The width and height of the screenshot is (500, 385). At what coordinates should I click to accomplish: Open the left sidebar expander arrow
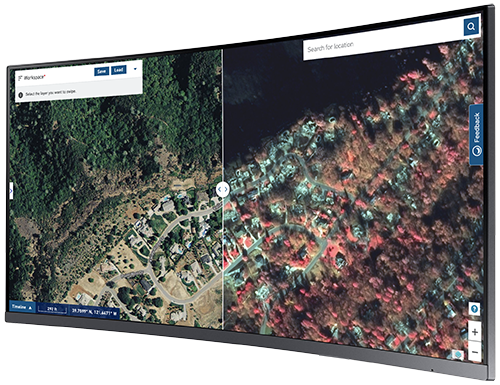[x=11, y=191]
